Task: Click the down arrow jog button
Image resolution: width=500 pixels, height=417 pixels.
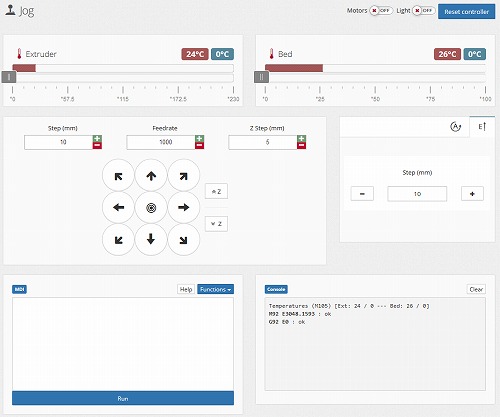Action: 151,239
